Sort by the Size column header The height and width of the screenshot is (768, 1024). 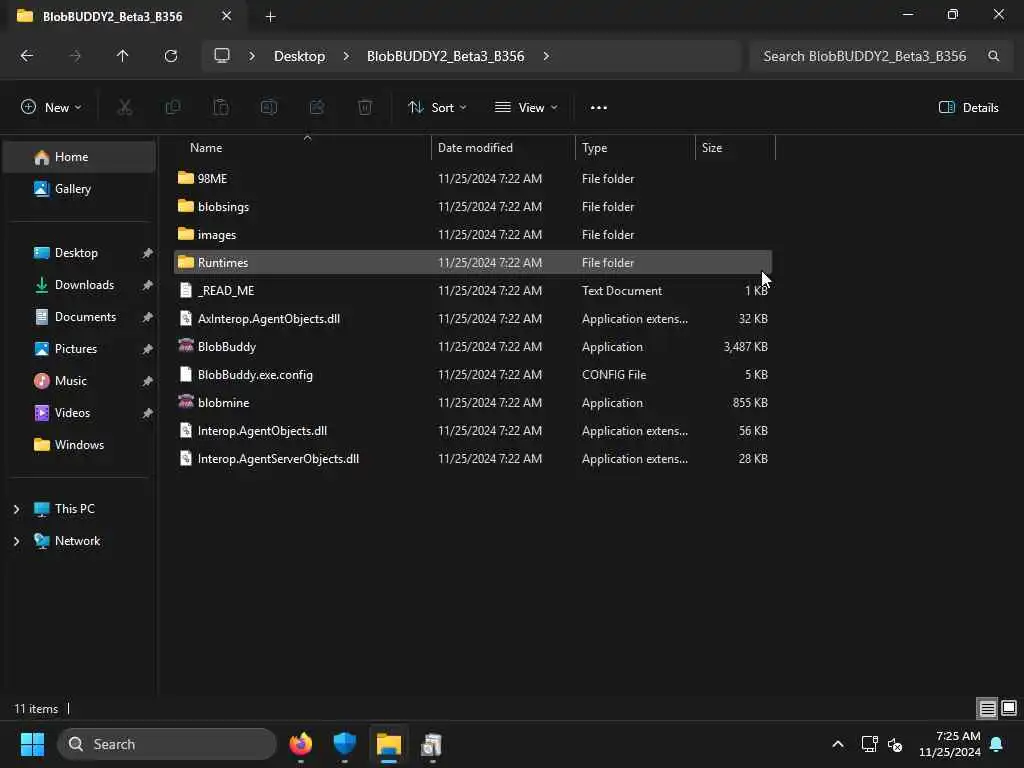coord(735,148)
